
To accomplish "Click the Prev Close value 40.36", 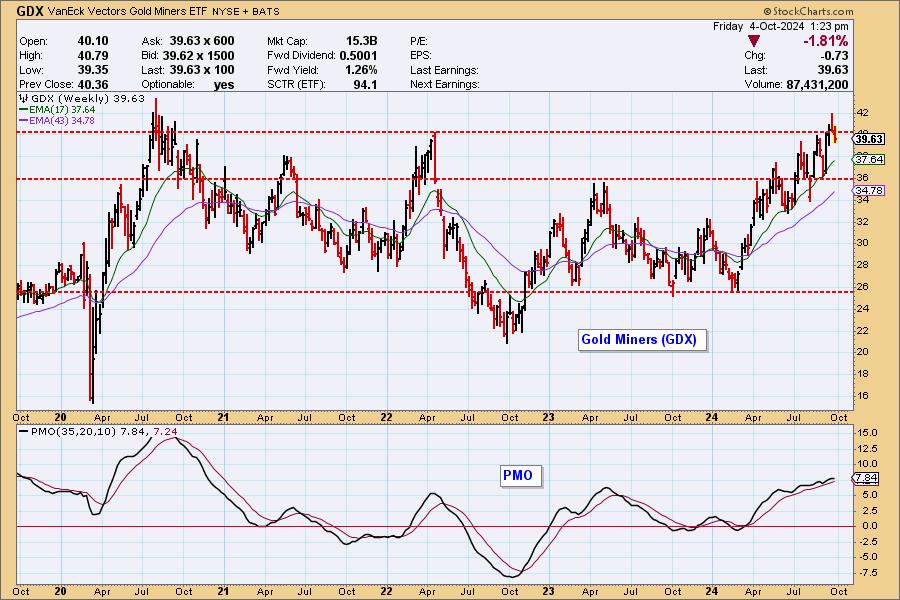I will click(93, 84).
